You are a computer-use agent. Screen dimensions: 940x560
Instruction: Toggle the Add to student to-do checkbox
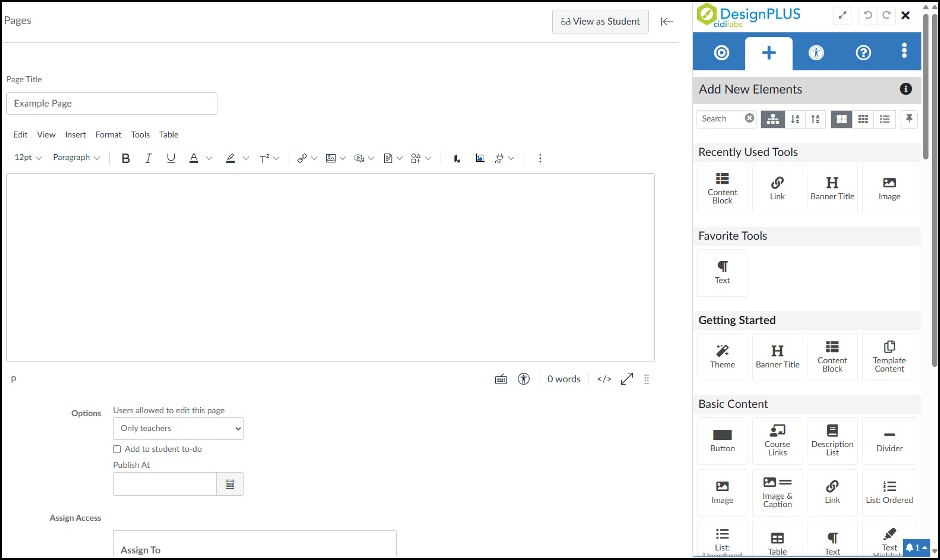117,449
